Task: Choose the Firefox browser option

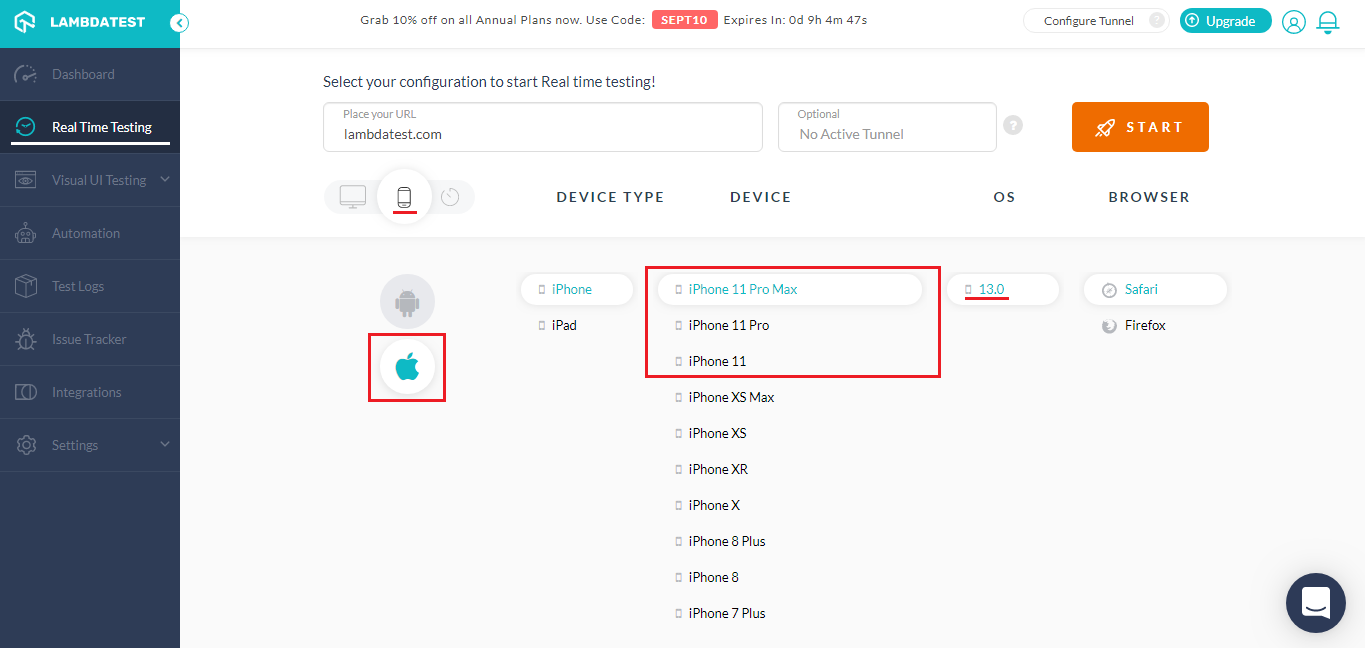Action: click(1145, 325)
